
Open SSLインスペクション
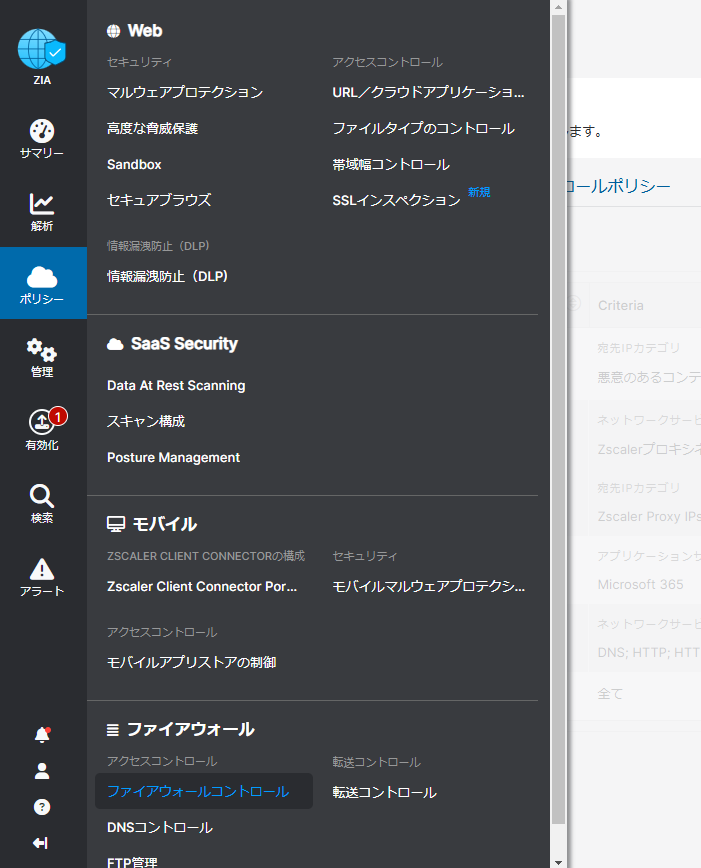click(396, 200)
